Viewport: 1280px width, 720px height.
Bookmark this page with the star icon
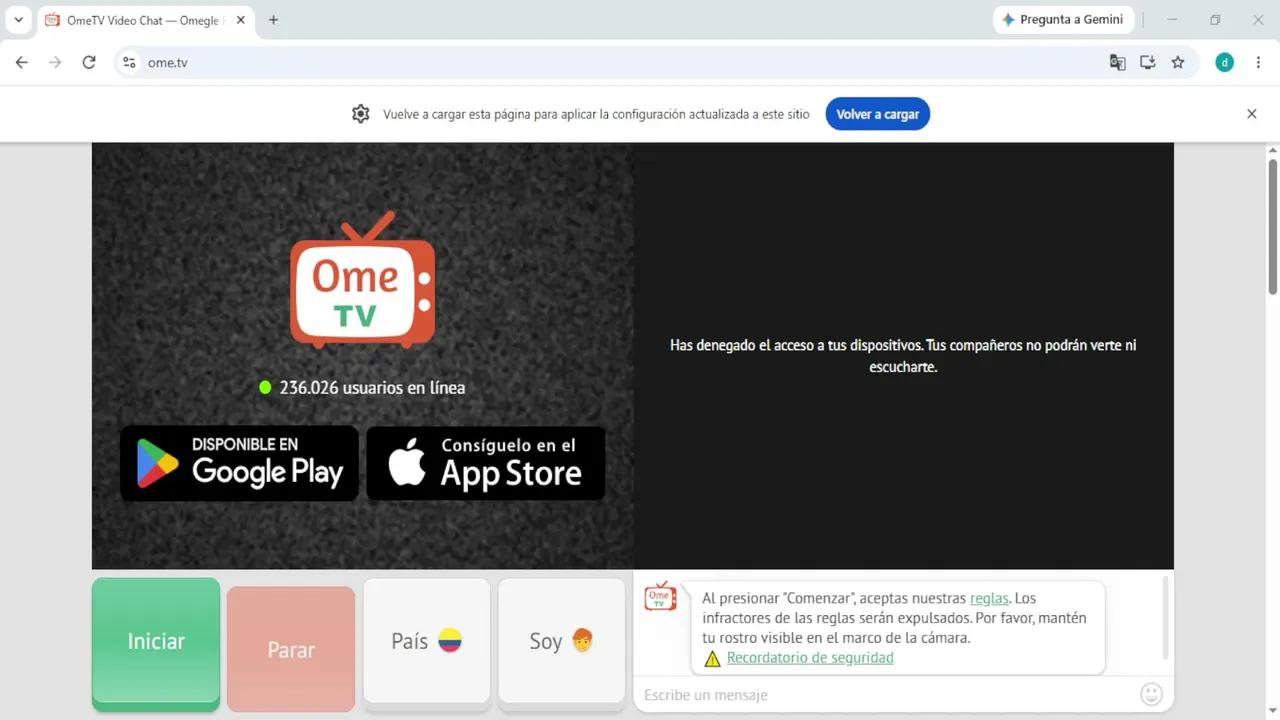[x=1178, y=62]
